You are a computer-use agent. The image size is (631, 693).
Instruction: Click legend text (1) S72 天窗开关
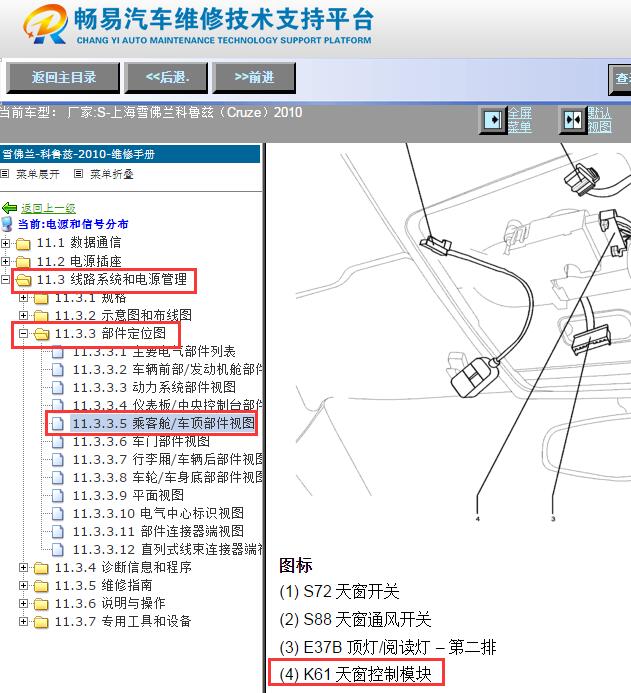pos(339,591)
